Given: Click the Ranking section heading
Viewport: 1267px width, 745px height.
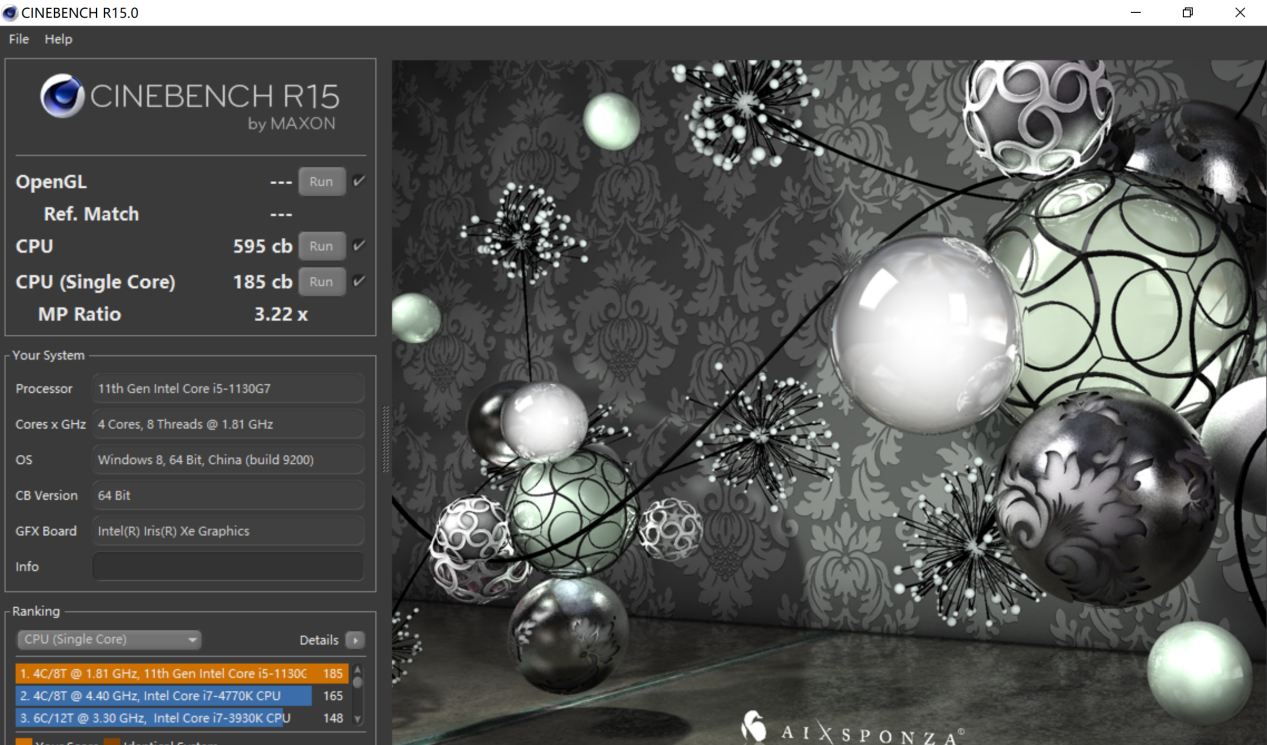Looking at the screenshot, I should click(36, 611).
